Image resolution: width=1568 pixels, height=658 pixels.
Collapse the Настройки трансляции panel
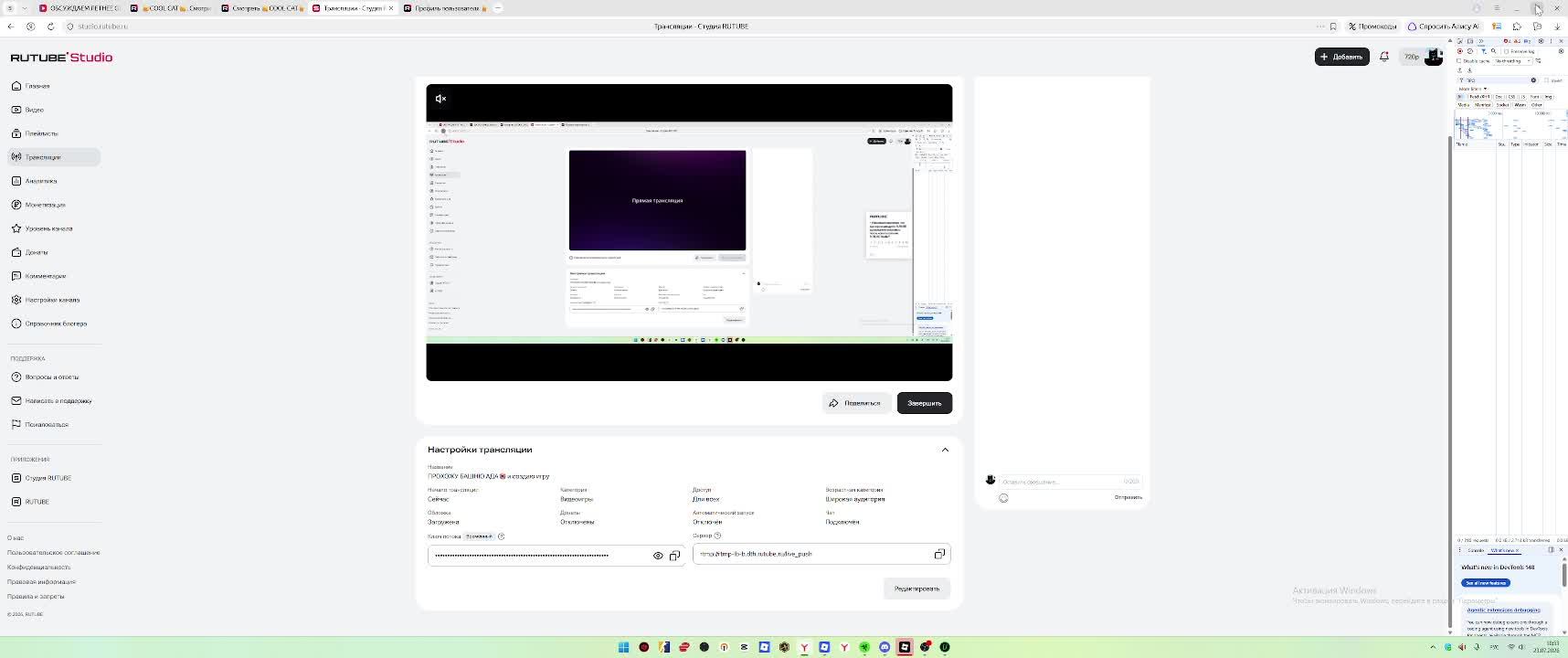point(945,450)
